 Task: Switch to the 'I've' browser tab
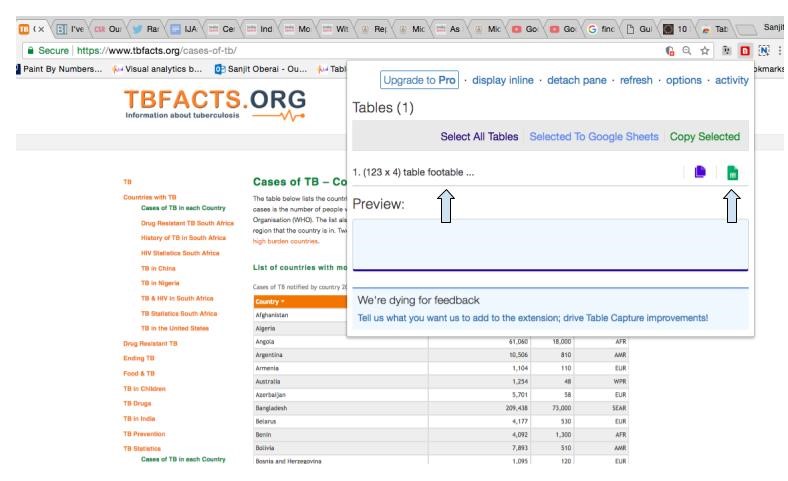tap(70, 29)
